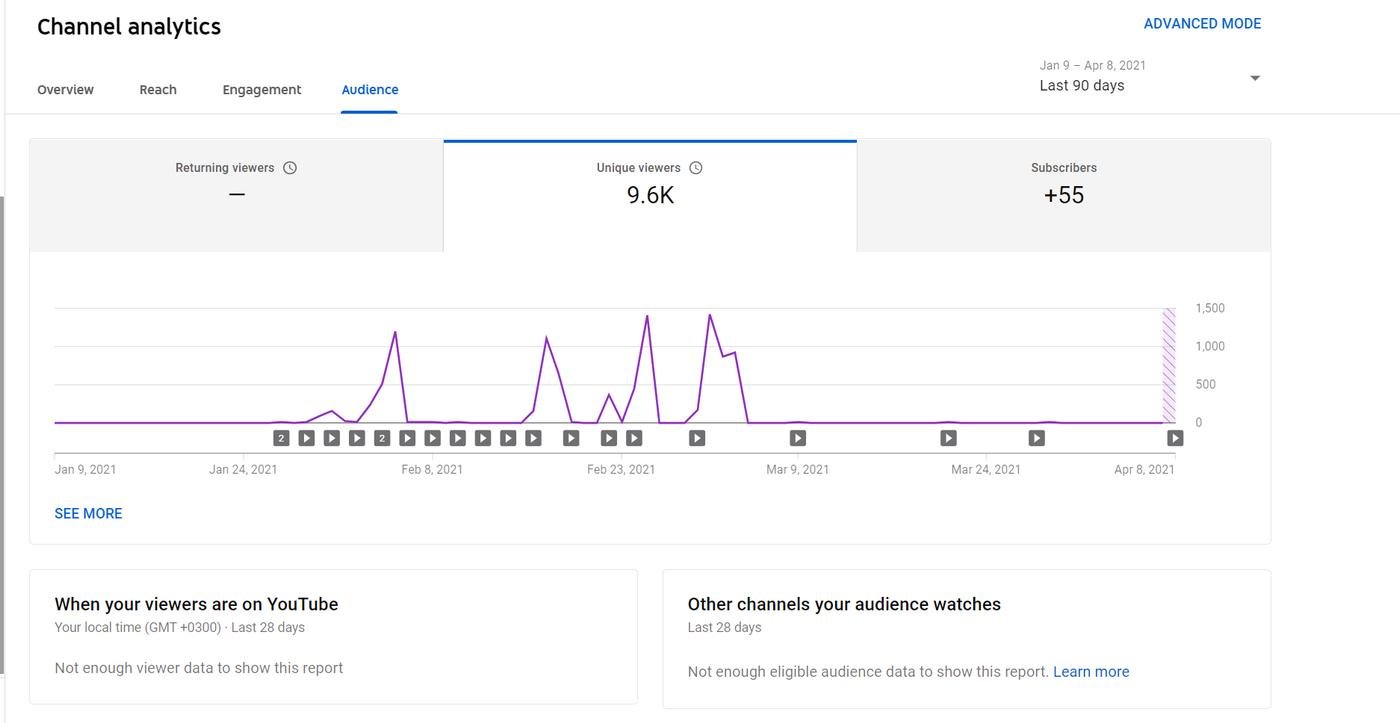The width and height of the screenshot is (1400, 723).
Task: Click the first video marker labeled 2
Action: (x=282, y=438)
